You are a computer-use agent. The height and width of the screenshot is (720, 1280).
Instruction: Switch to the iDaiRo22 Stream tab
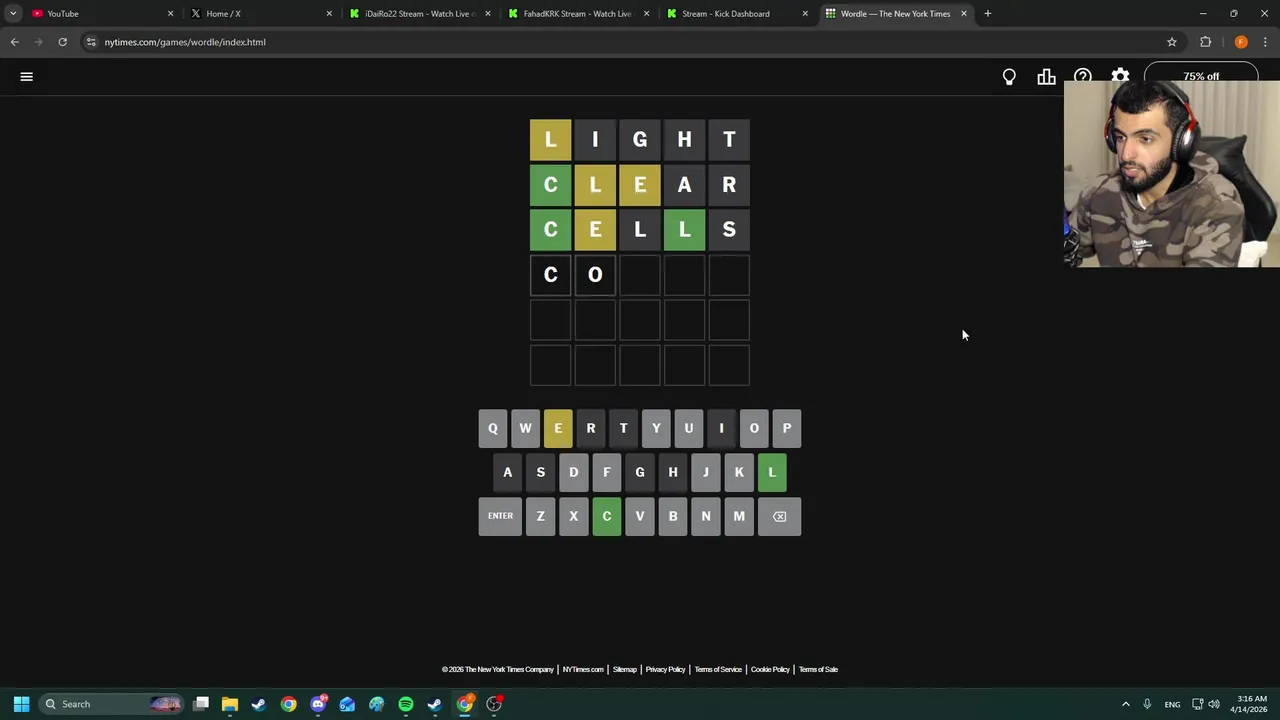point(418,14)
